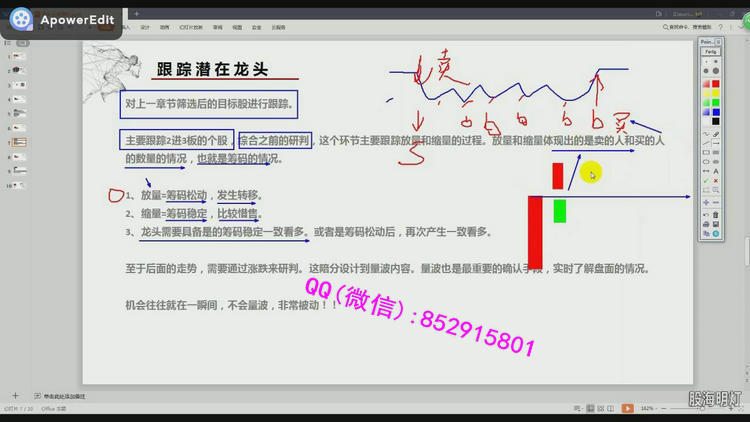Image resolution: width=750 pixels, height=422 pixels.
Task: Select the ellipse drawing tool
Action: click(705, 161)
